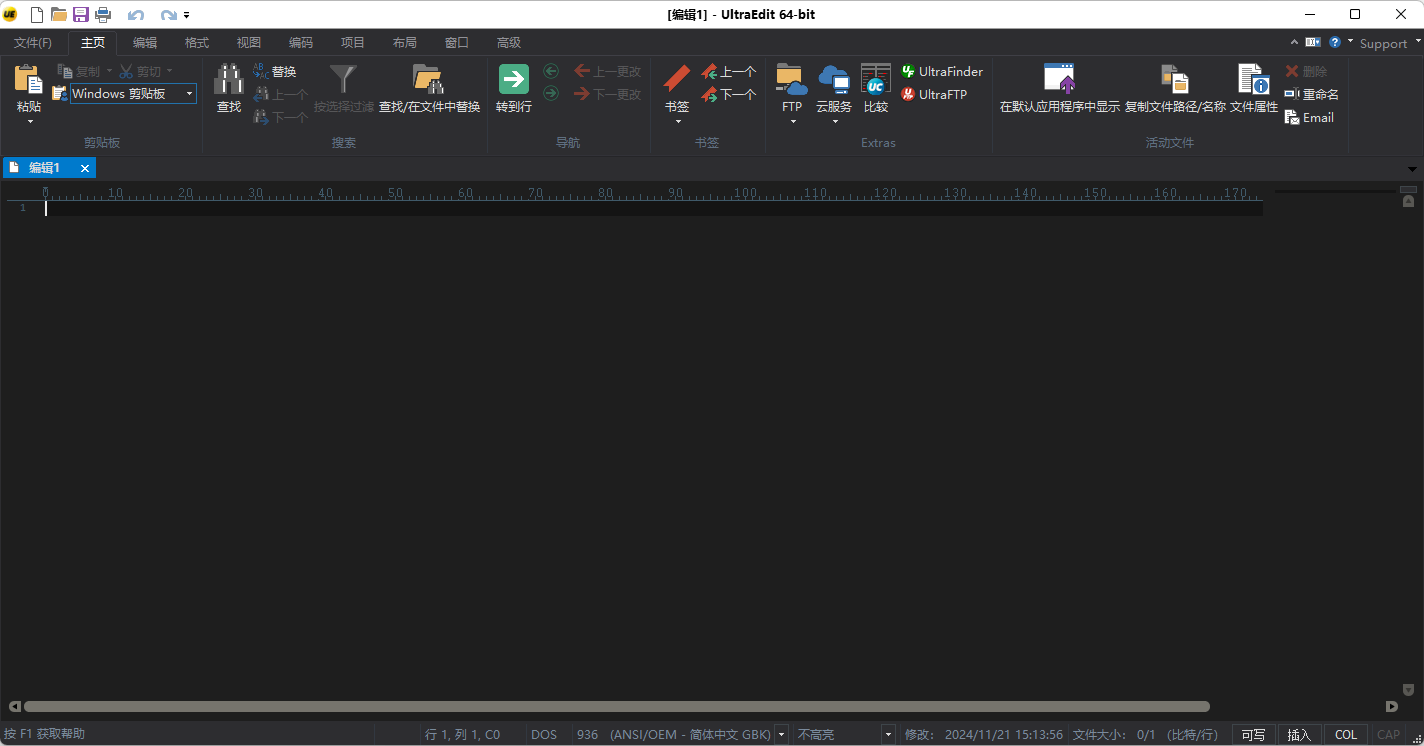The height and width of the screenshot is (746, 1424).
Task: Undo the last action in title bar
Action: pyautogui.click(x=136, y=15)
